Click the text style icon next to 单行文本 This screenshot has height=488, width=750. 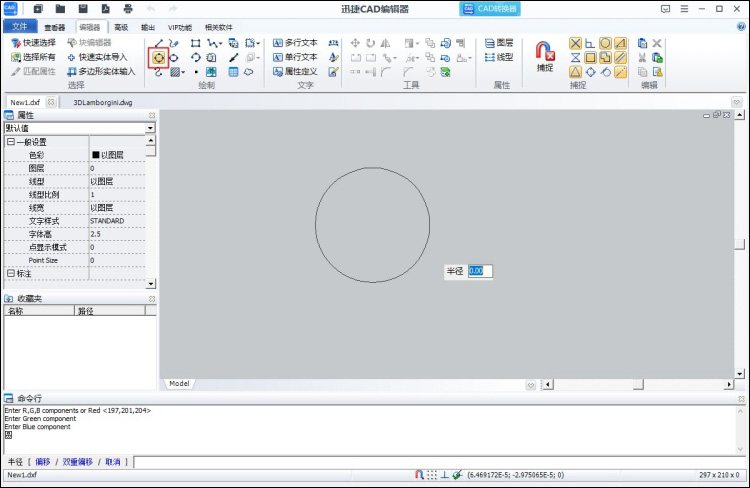click(333, 57)
